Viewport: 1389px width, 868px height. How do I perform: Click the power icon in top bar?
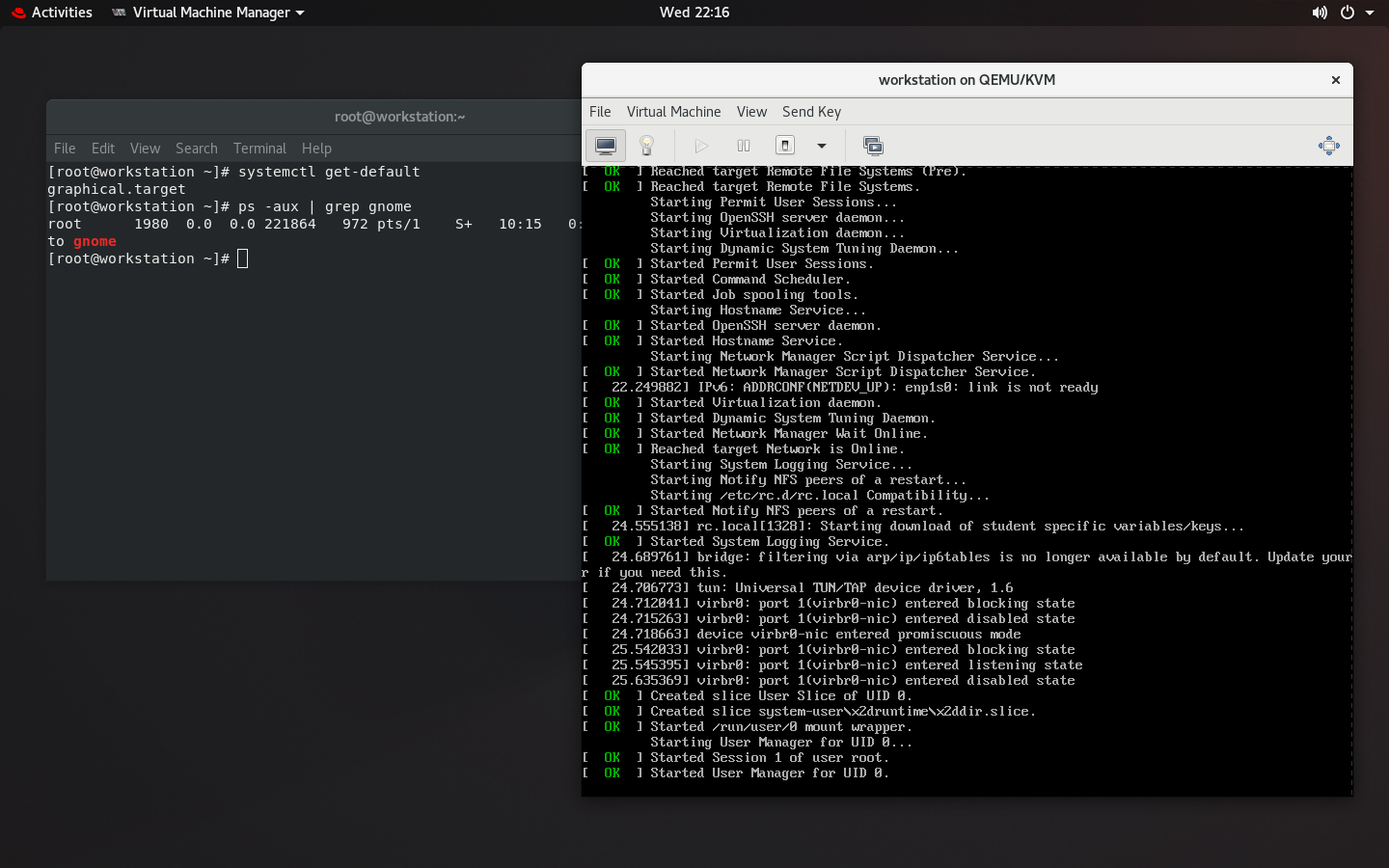click(x=1348, y=13)
